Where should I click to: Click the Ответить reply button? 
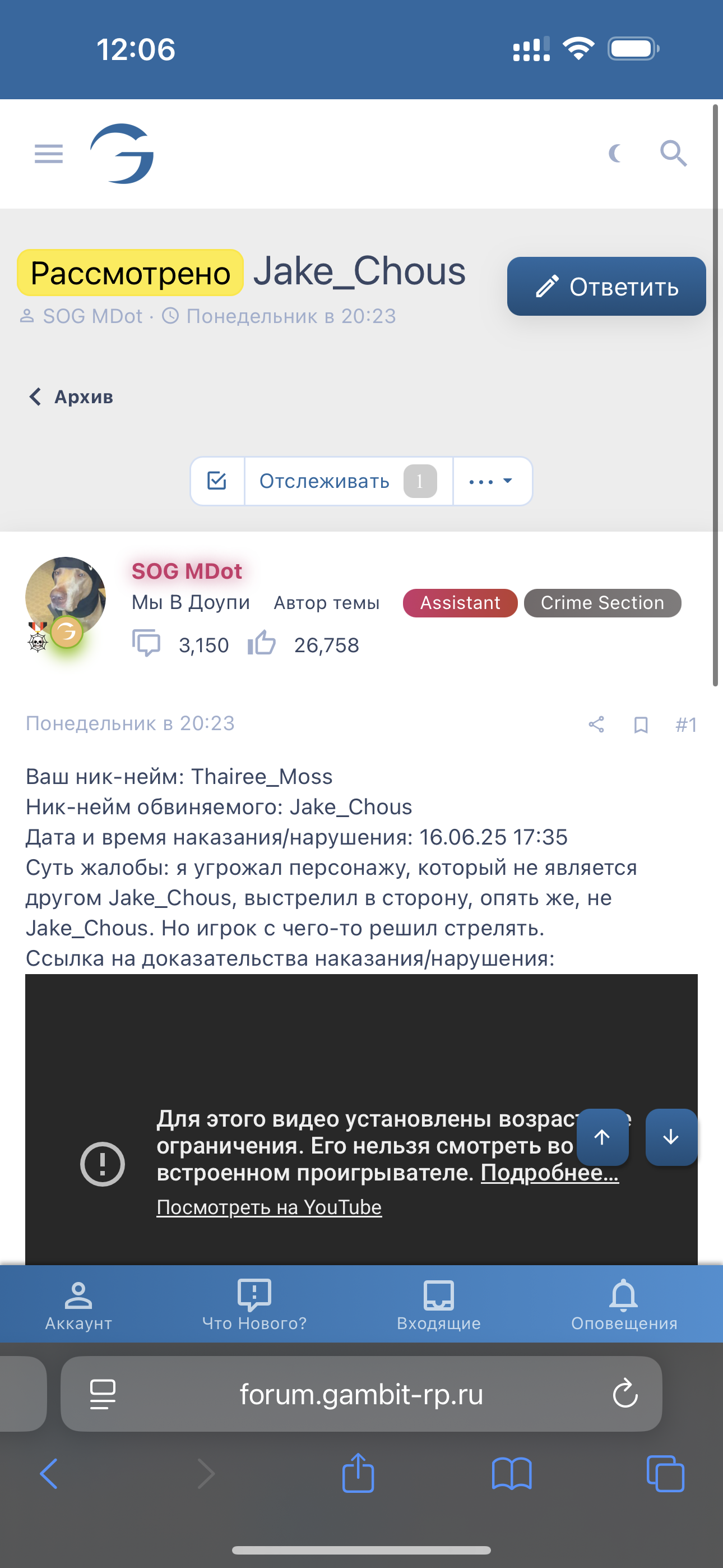pyautogui.click(x=606, y=286)
